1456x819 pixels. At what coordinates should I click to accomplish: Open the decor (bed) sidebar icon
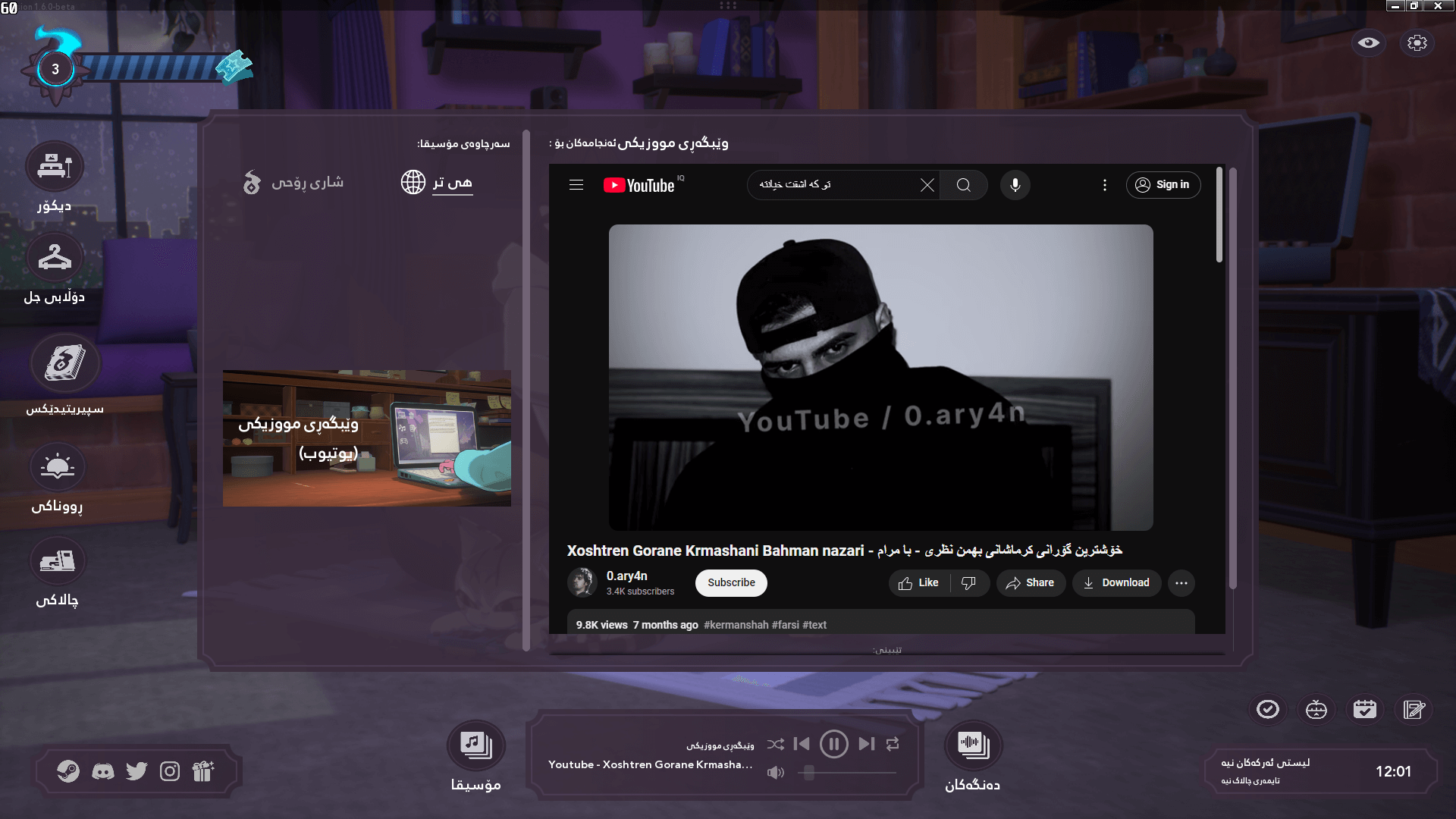click(55, 166)
